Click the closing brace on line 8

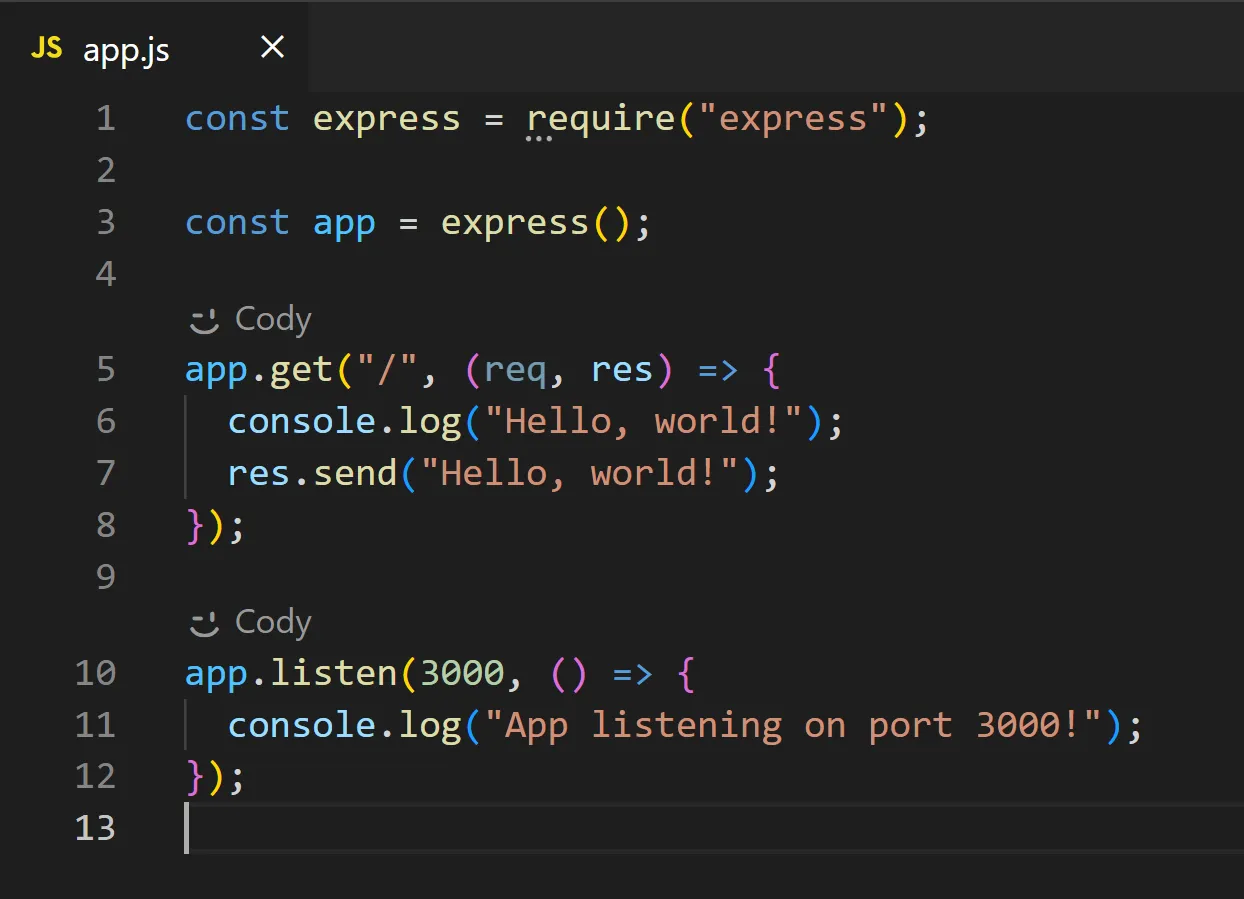pyautogui.click(x=193, y=525)
